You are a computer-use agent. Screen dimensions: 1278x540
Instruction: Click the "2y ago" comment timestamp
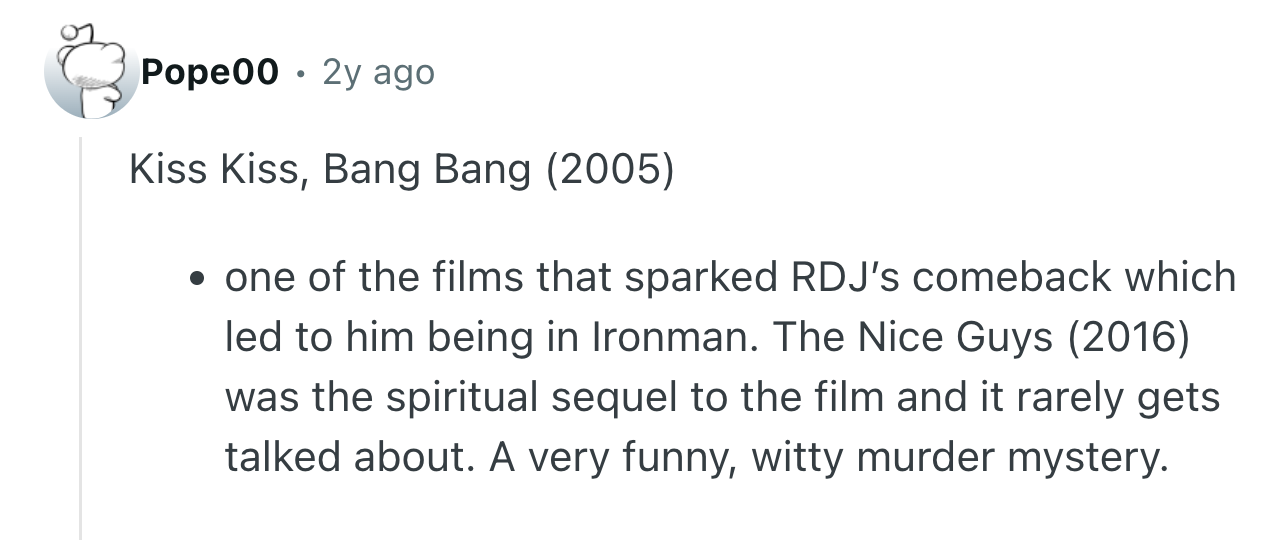point(378,72)
